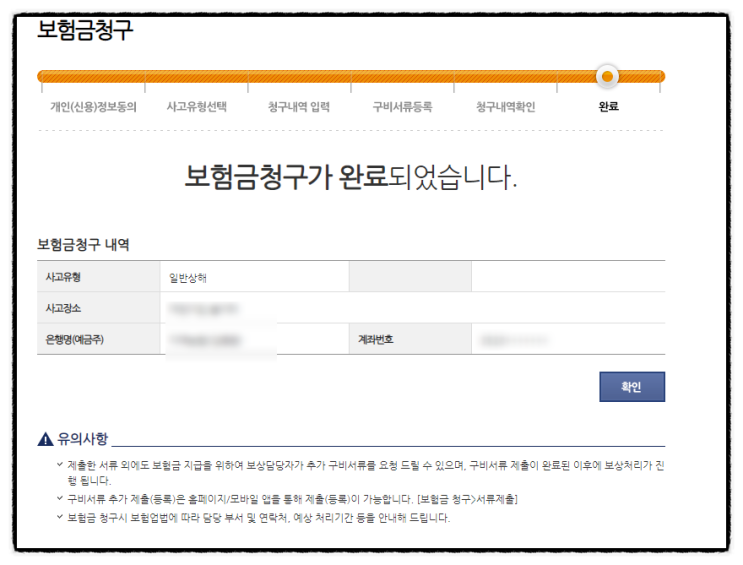Click the notice starting with 보험금 청구시 보험업법에
This screenshot has height=565, width=743.
pos(259,518)
